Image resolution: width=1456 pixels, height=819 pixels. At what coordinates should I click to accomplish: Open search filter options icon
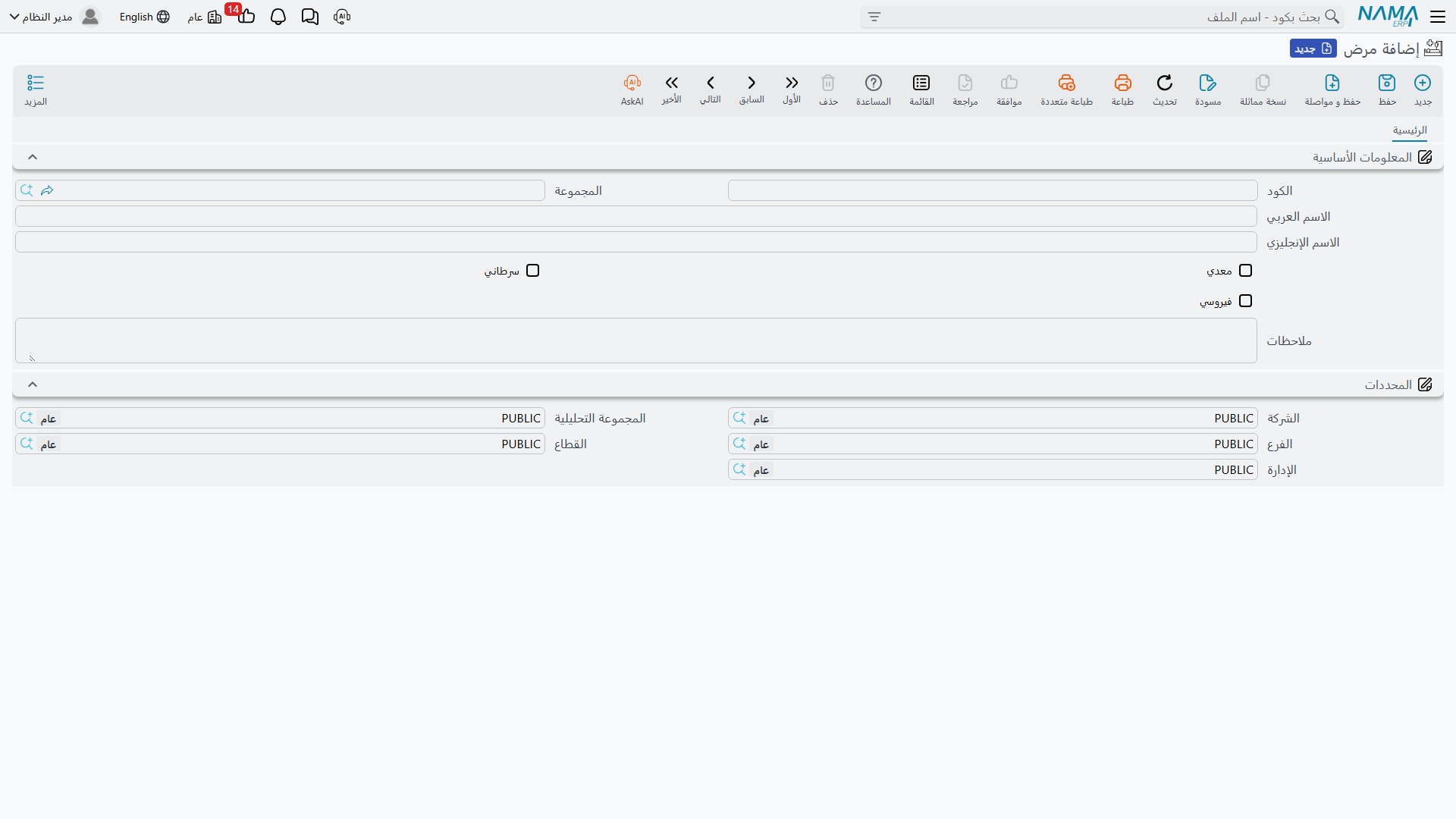tap(874, 17)
